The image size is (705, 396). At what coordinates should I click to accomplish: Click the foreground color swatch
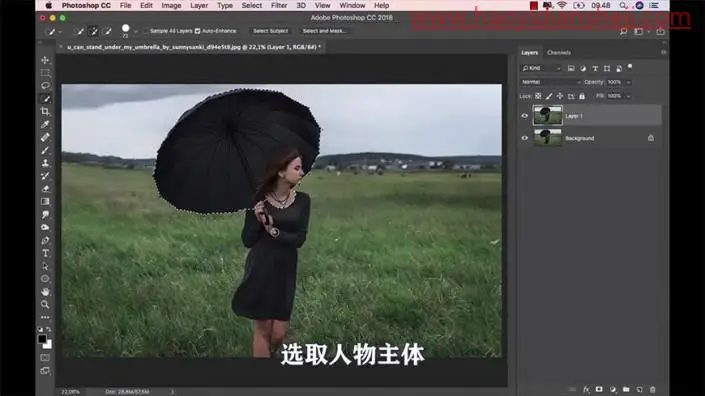tap(42, 338)
